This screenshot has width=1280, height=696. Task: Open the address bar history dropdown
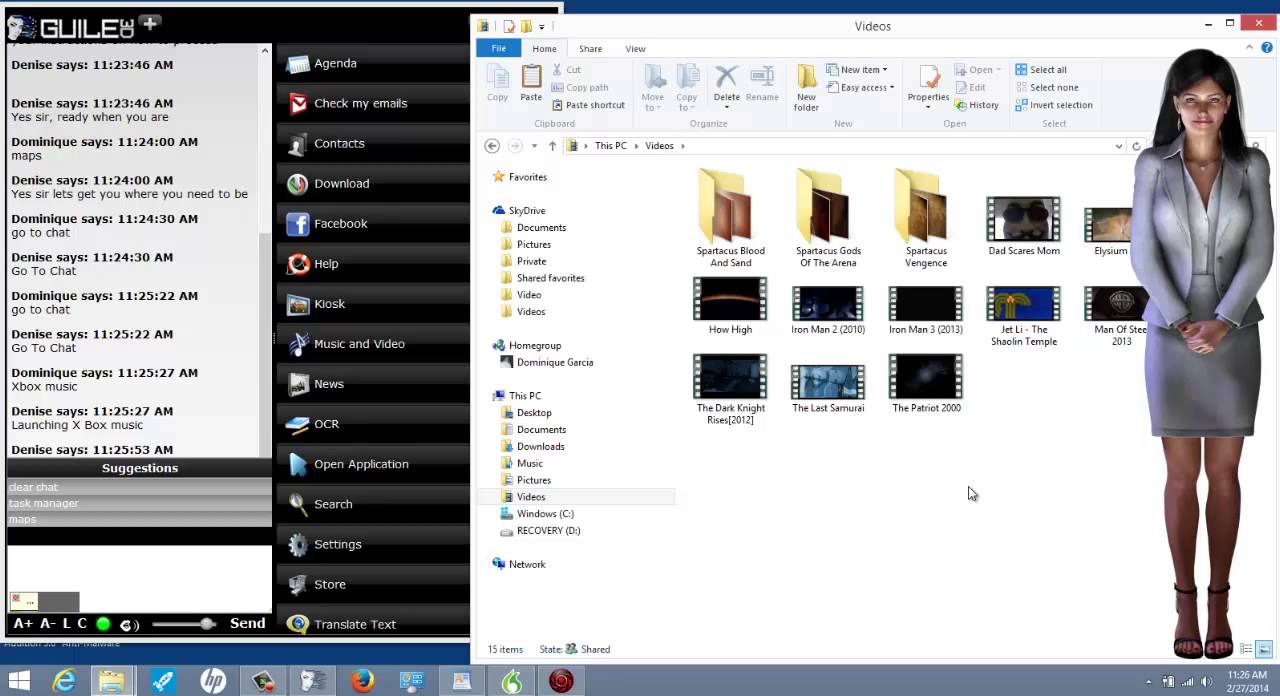(x=1119, y=146)
